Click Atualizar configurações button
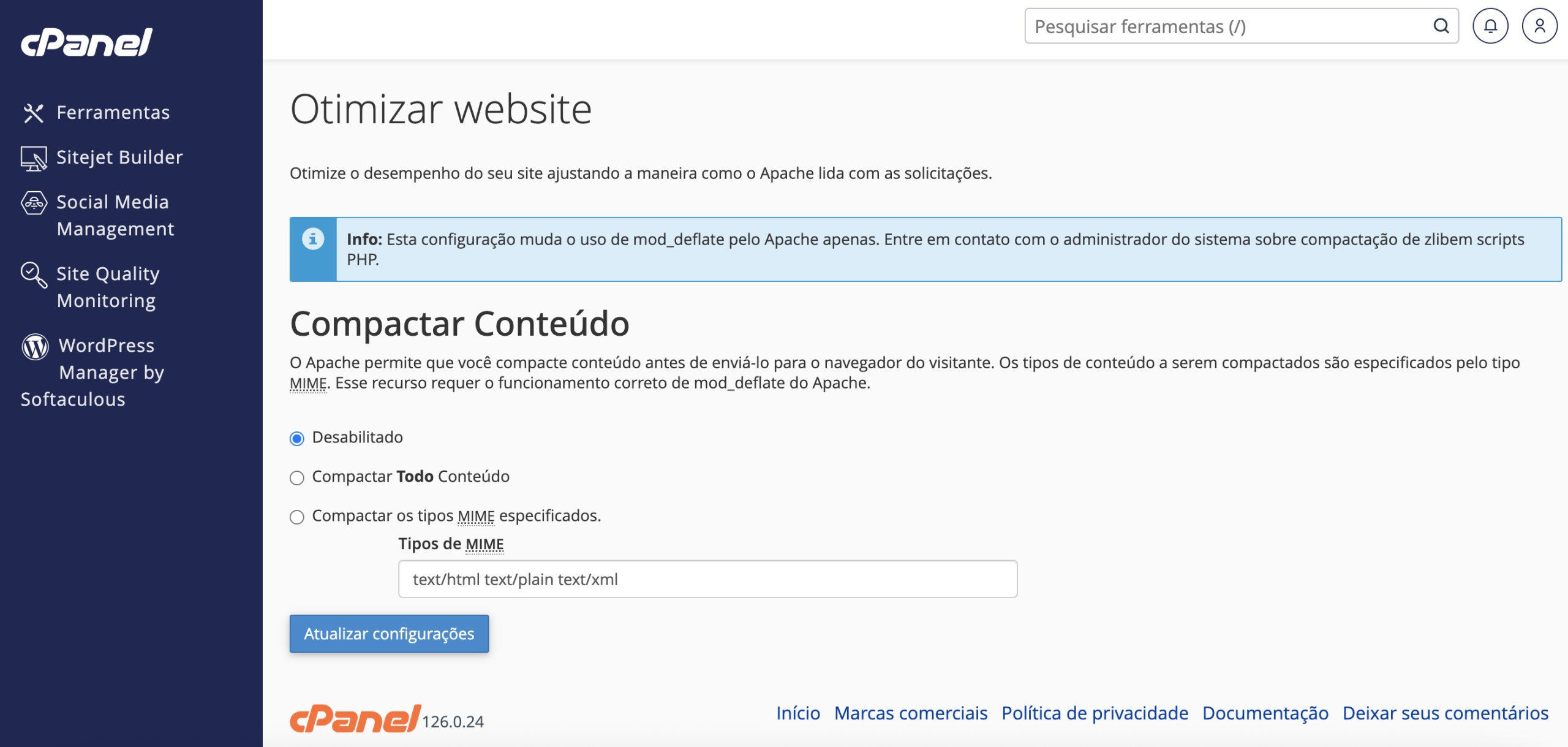The image size is (1568, 747). coord(389,634)
